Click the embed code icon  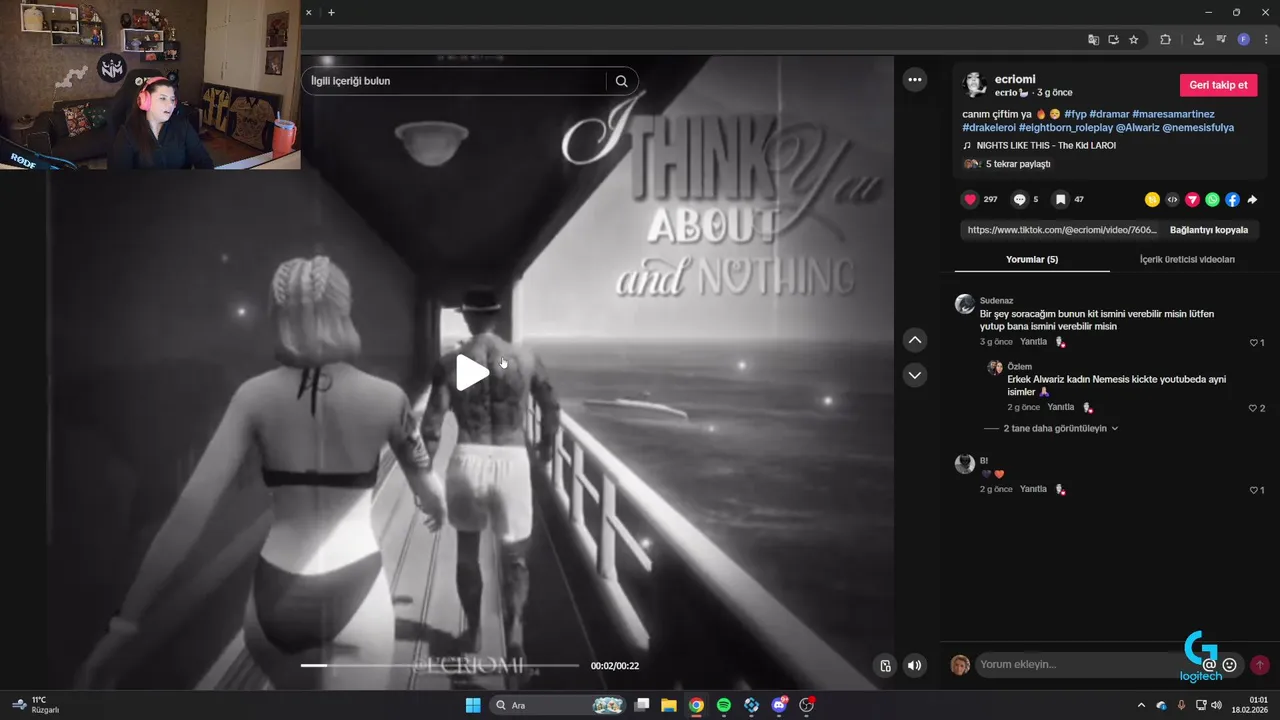(1172, 200)
